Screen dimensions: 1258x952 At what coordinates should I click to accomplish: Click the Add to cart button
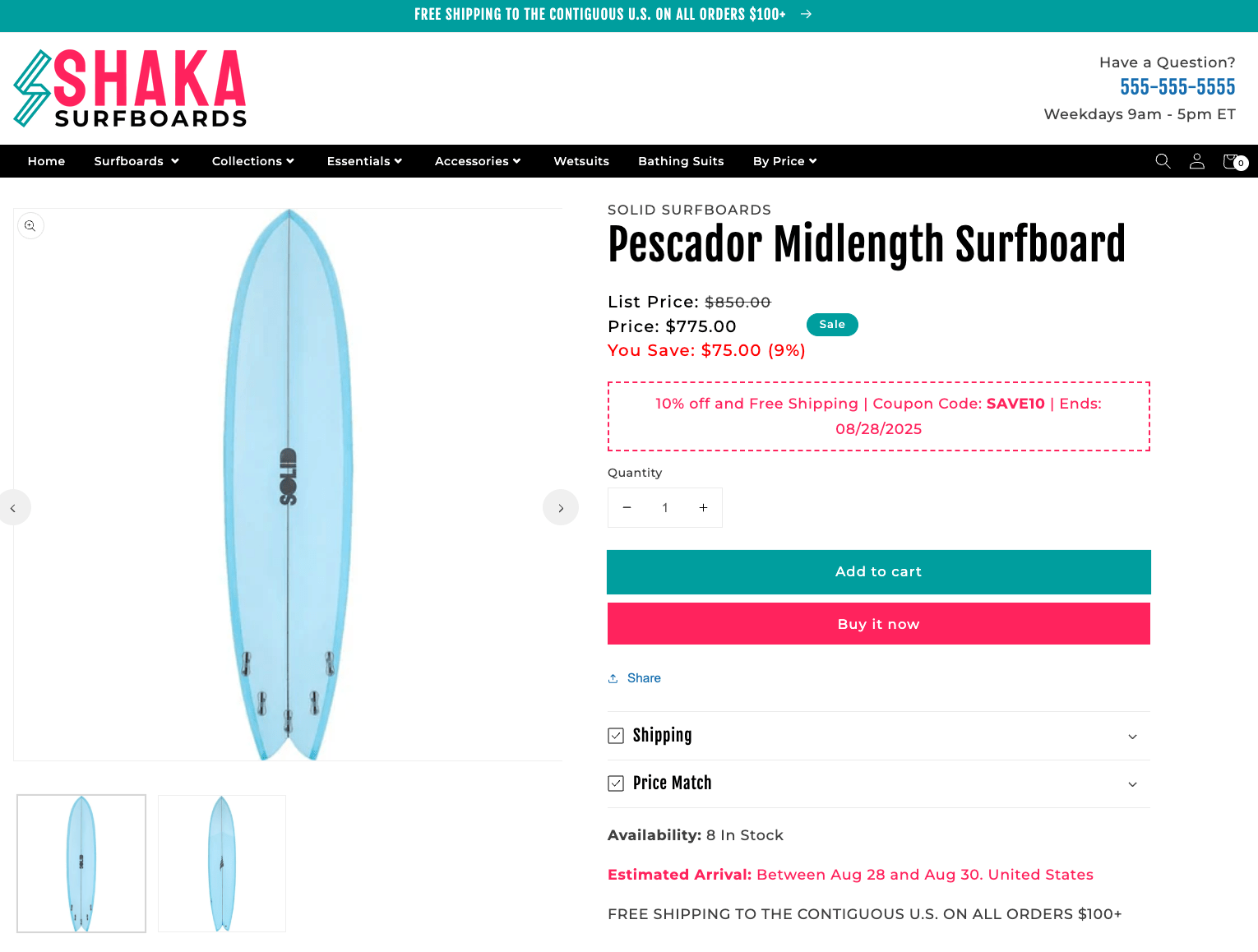coord(878,572)
